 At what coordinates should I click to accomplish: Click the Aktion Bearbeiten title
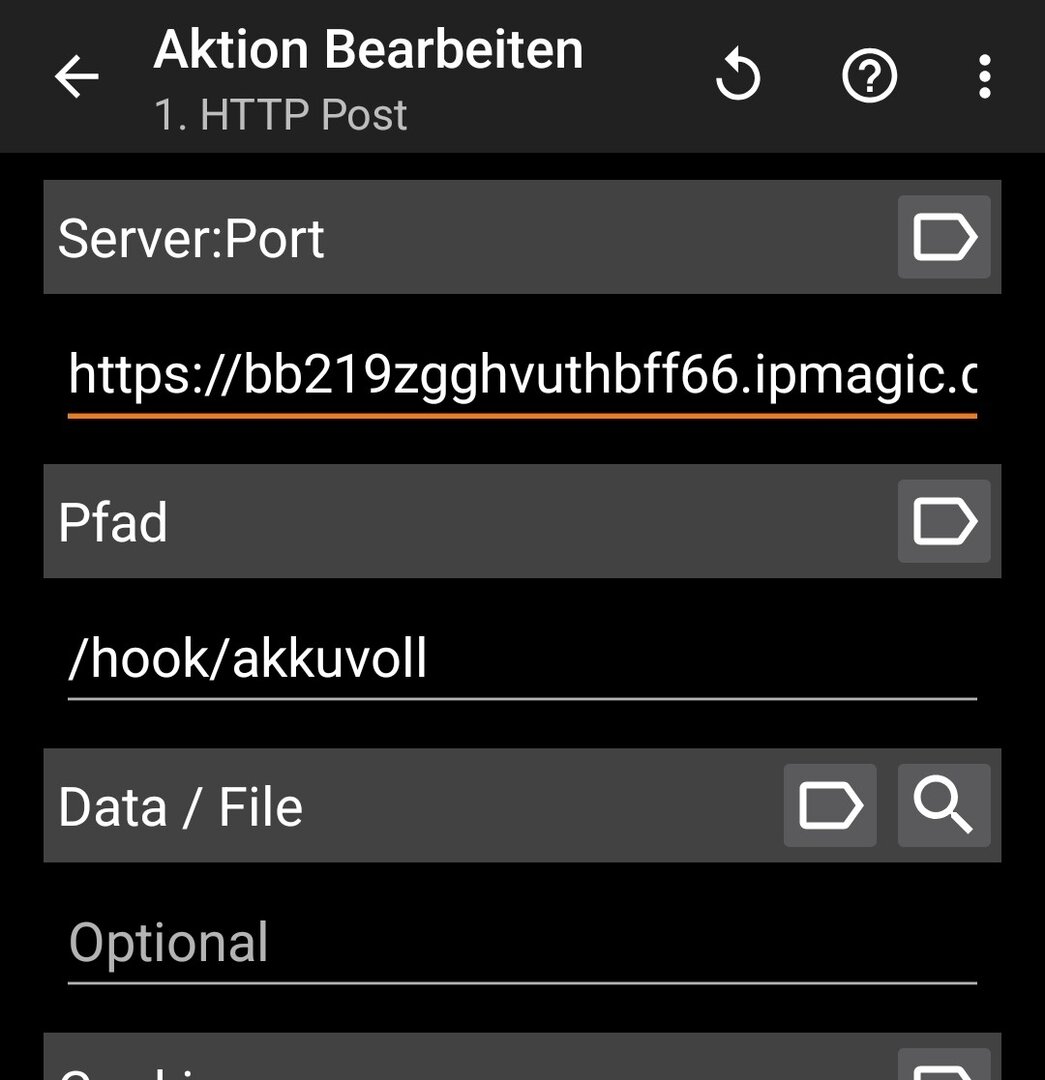(368, 50)
